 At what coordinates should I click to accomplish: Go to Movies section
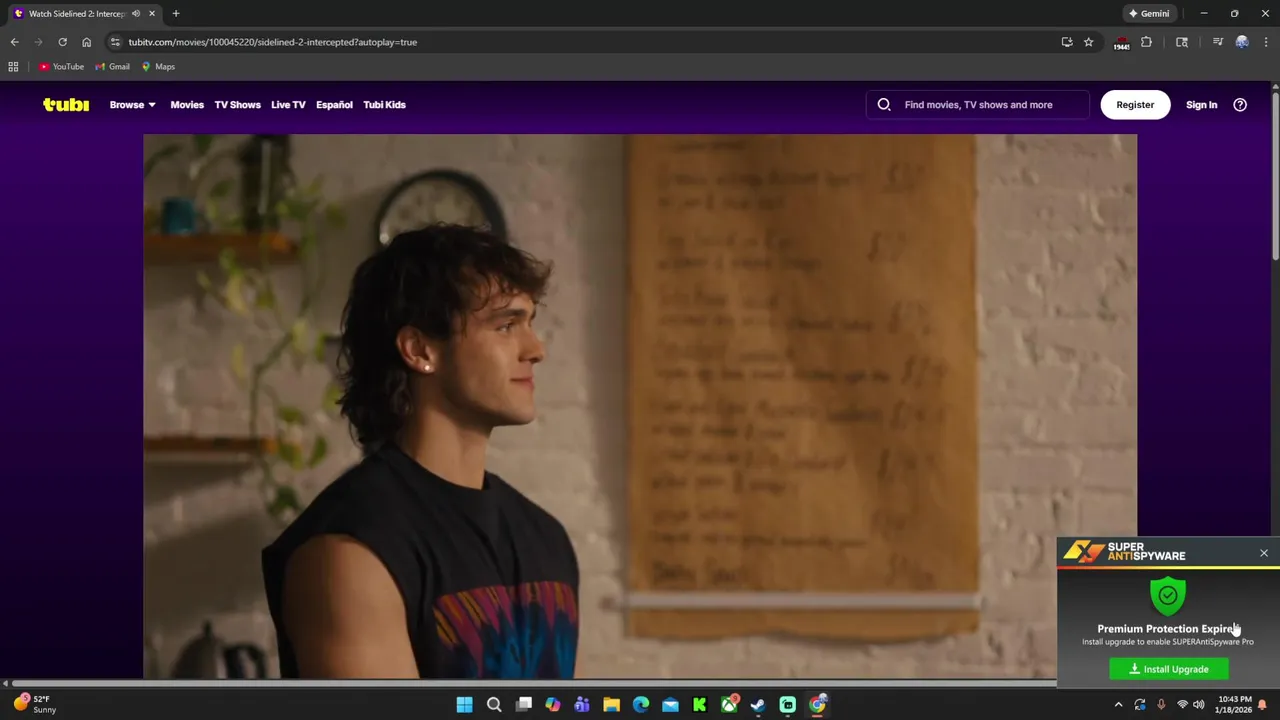point(187,105)
